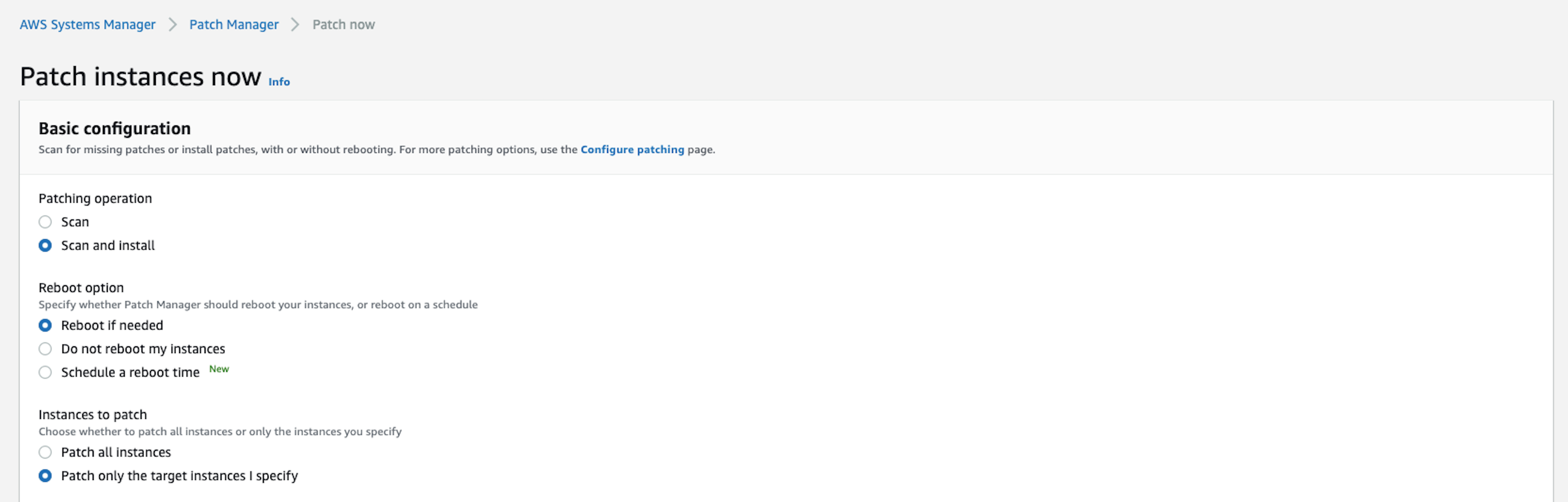Viewport: 1568px width, 502px height.
Task: Go to Patch Manager breadcrumb
Action: (x=234, y=24)
